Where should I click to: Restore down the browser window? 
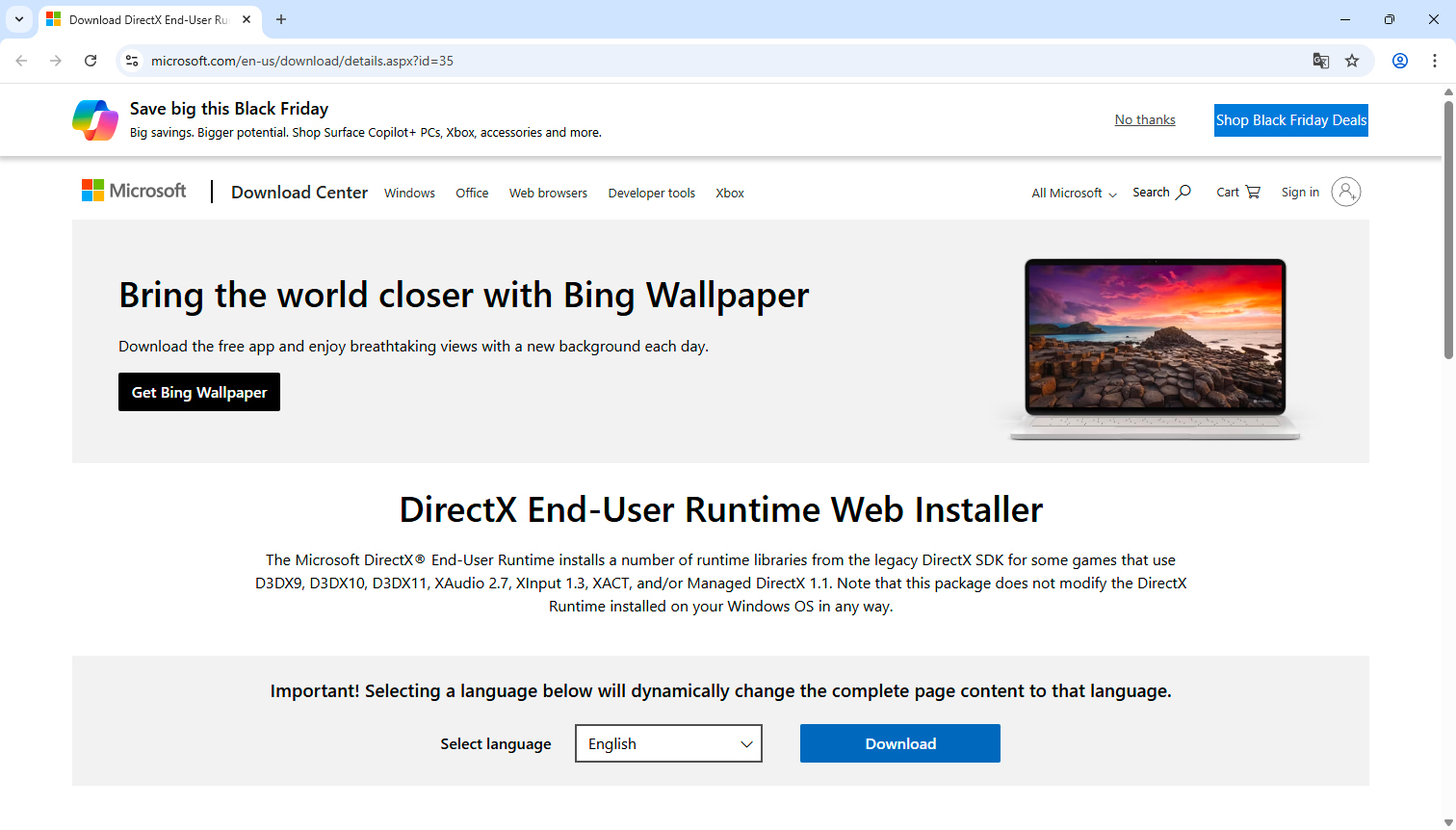(x=1390, y=19)
